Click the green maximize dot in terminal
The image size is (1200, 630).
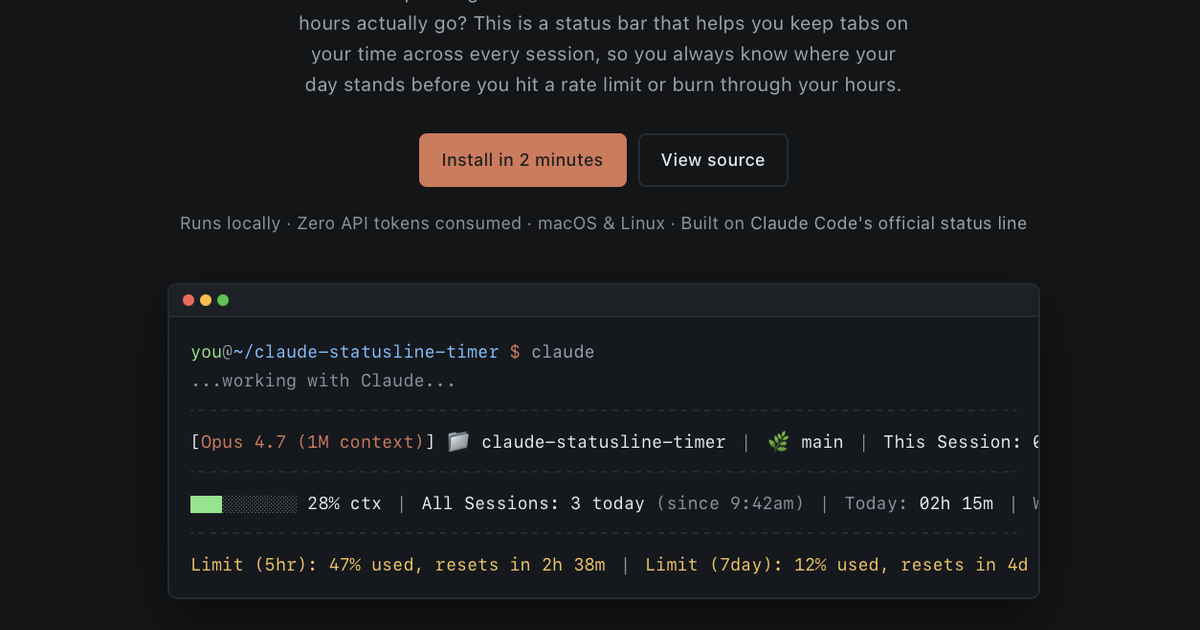(x=223, y=300)
